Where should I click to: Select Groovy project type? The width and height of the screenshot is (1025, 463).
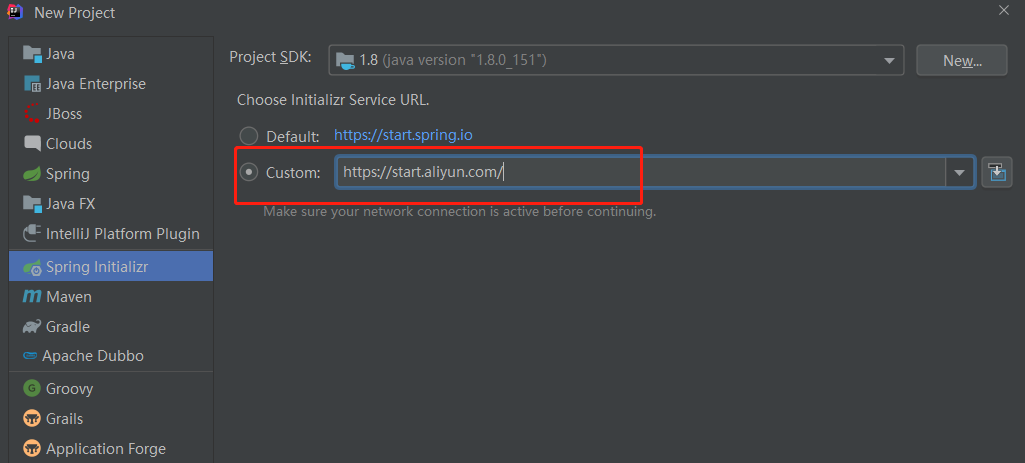[x=111, y=388]
